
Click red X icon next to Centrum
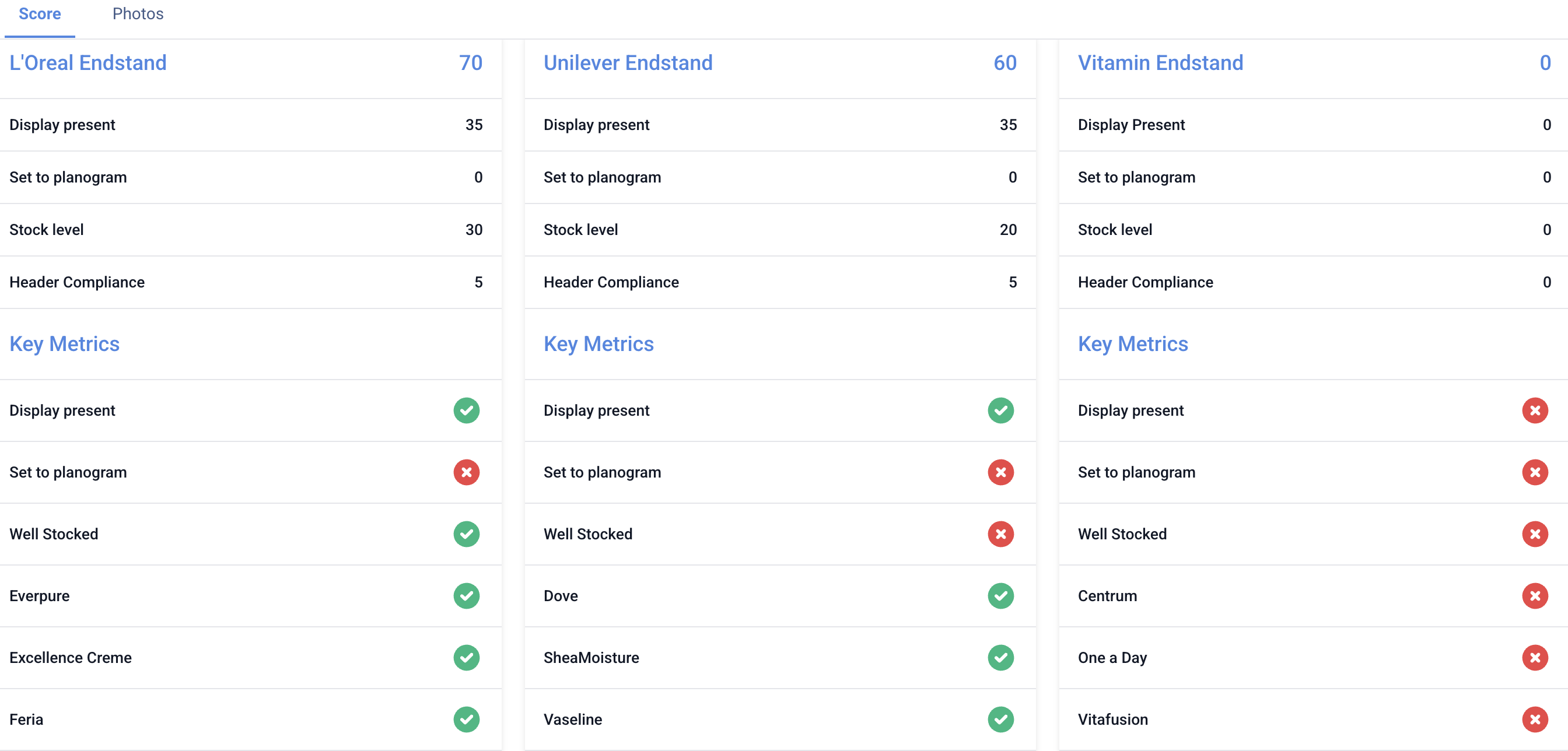pyautogui.click(x=1535, y=596)
